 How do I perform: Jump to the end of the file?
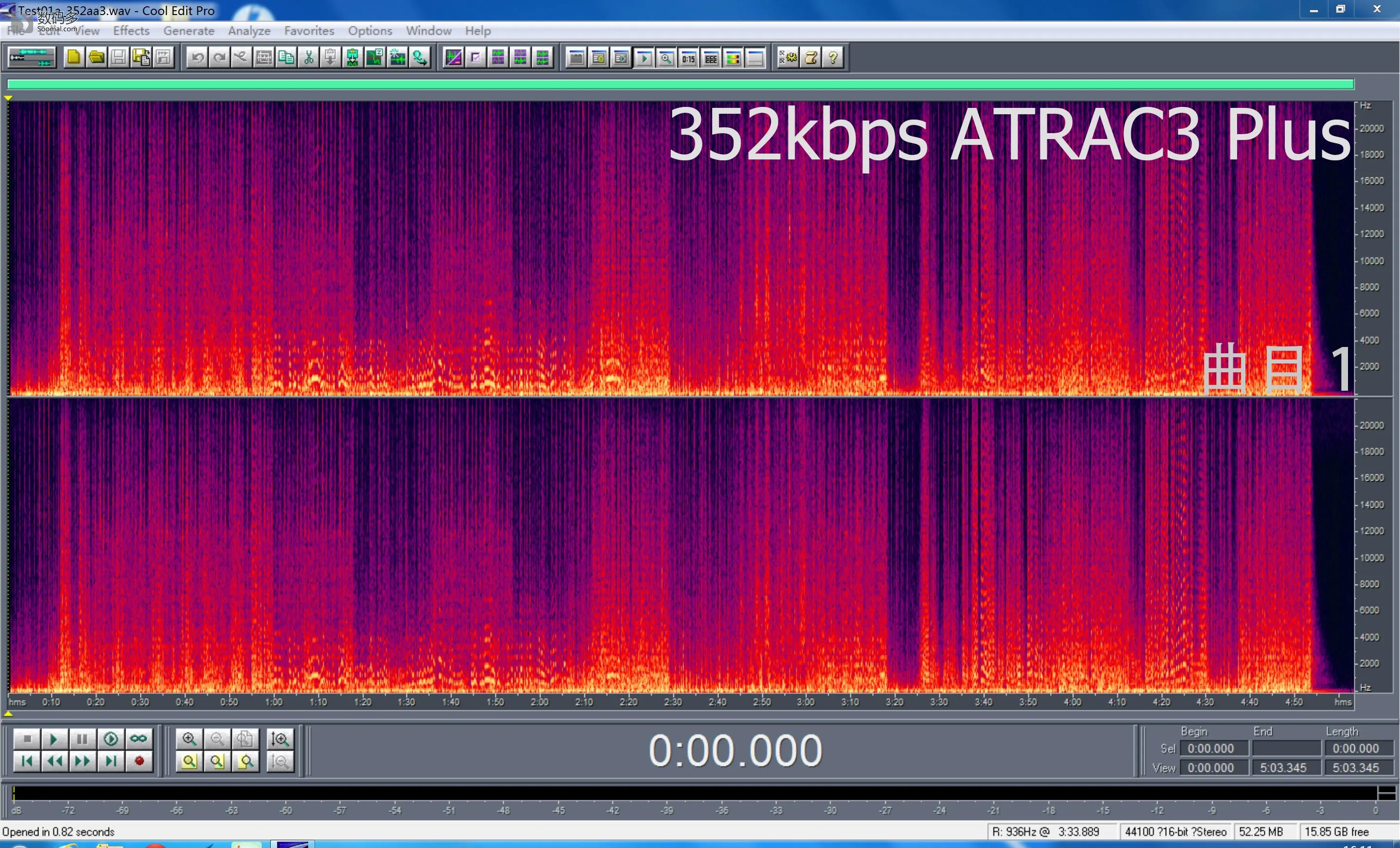[111, 761]
